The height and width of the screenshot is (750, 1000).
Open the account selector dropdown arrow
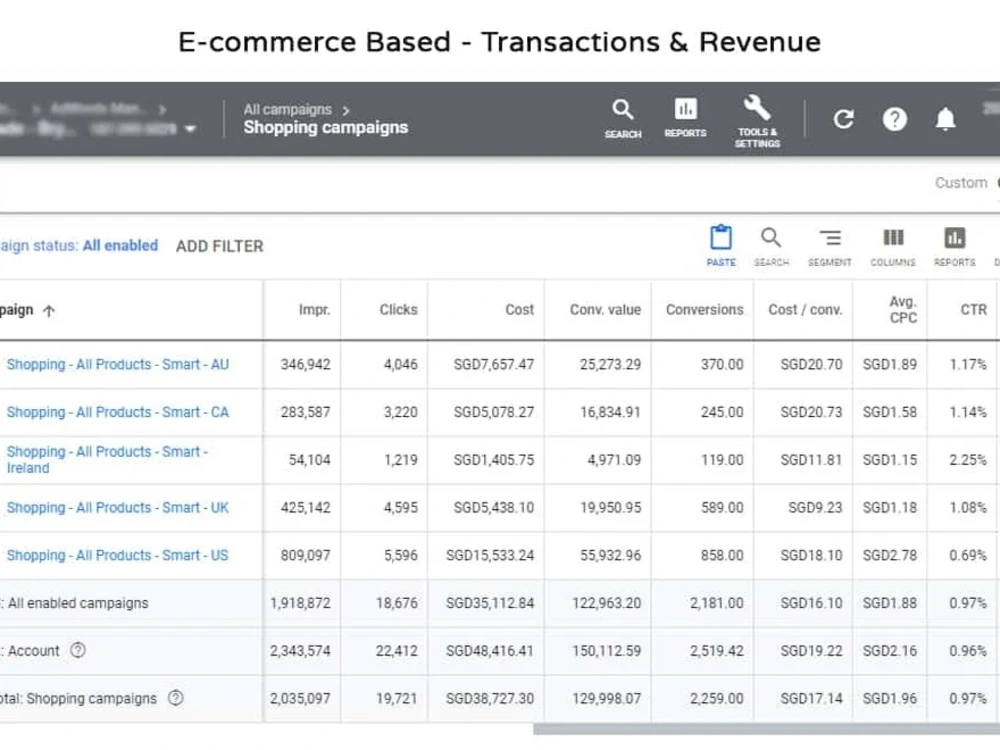[x=189, y=129]
